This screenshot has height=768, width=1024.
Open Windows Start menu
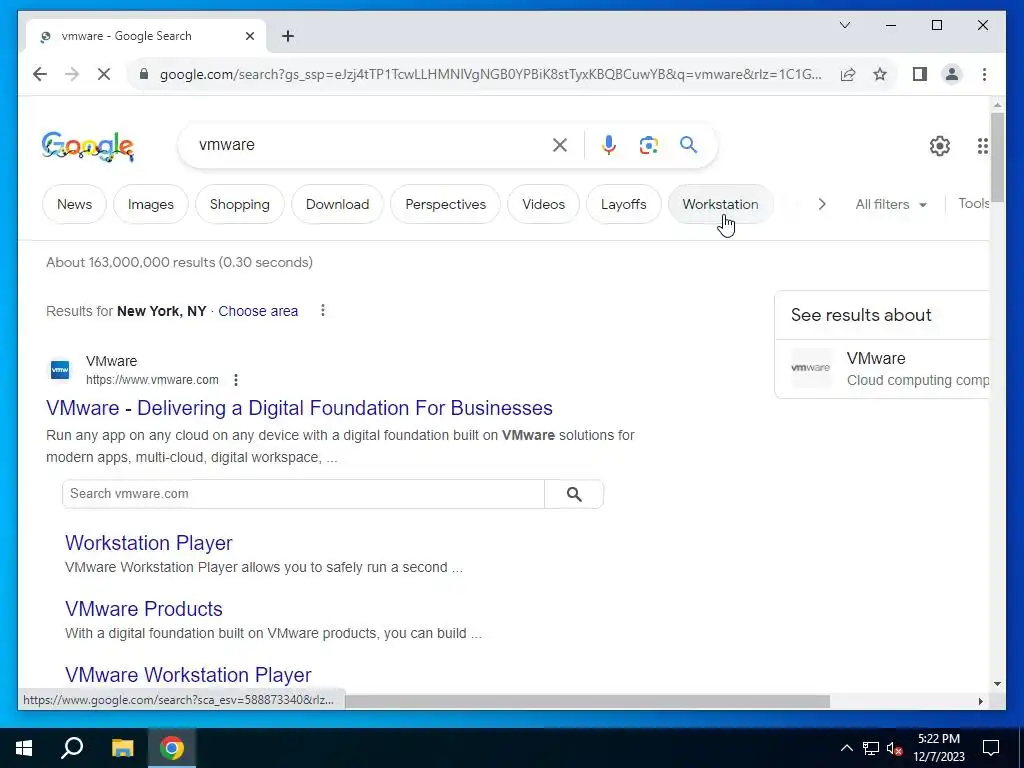tap(24, 748)
